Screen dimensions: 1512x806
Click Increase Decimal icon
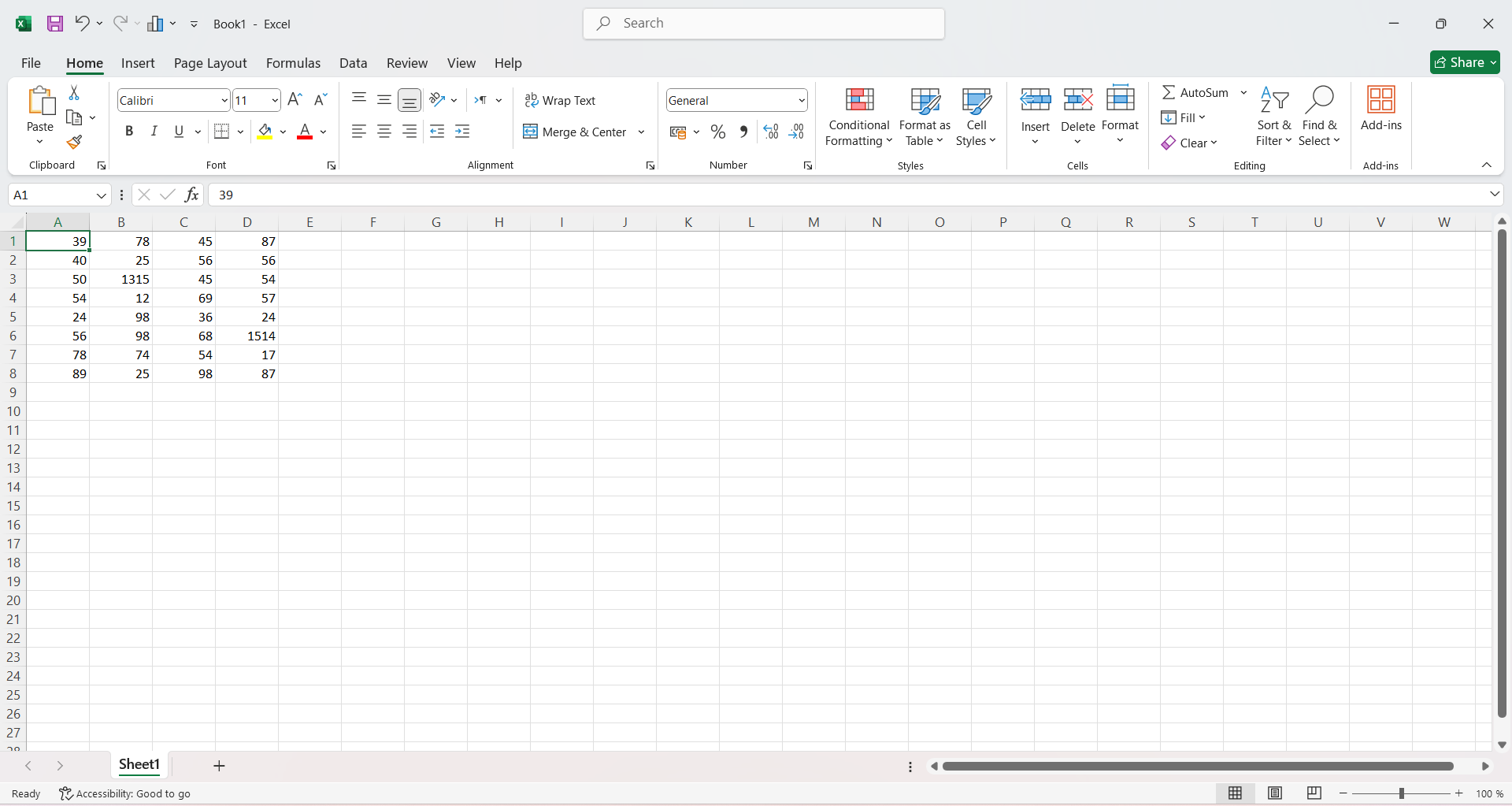[771, 132]
